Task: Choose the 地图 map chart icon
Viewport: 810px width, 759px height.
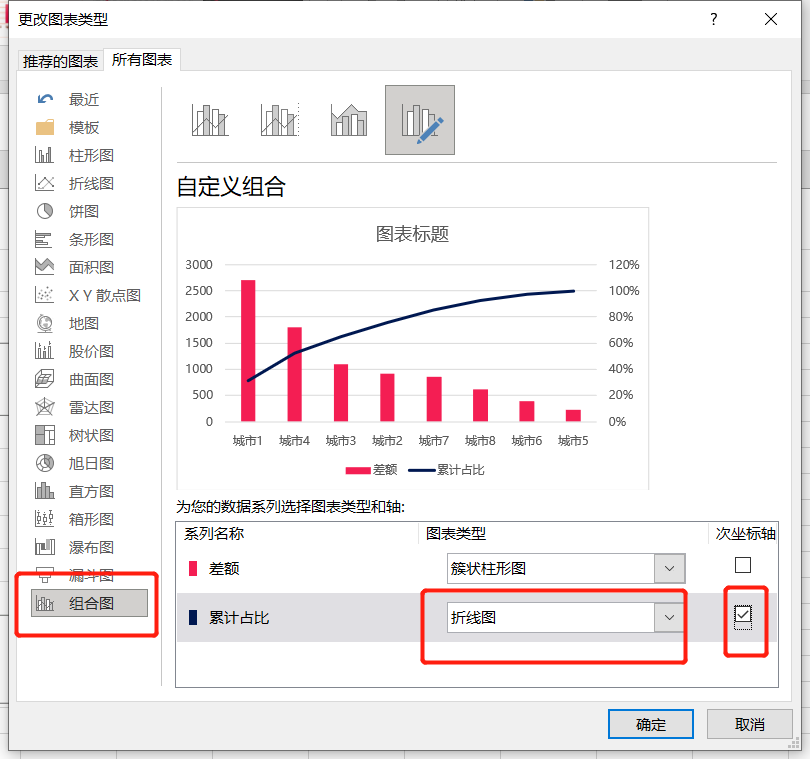Action: point(44,323)
